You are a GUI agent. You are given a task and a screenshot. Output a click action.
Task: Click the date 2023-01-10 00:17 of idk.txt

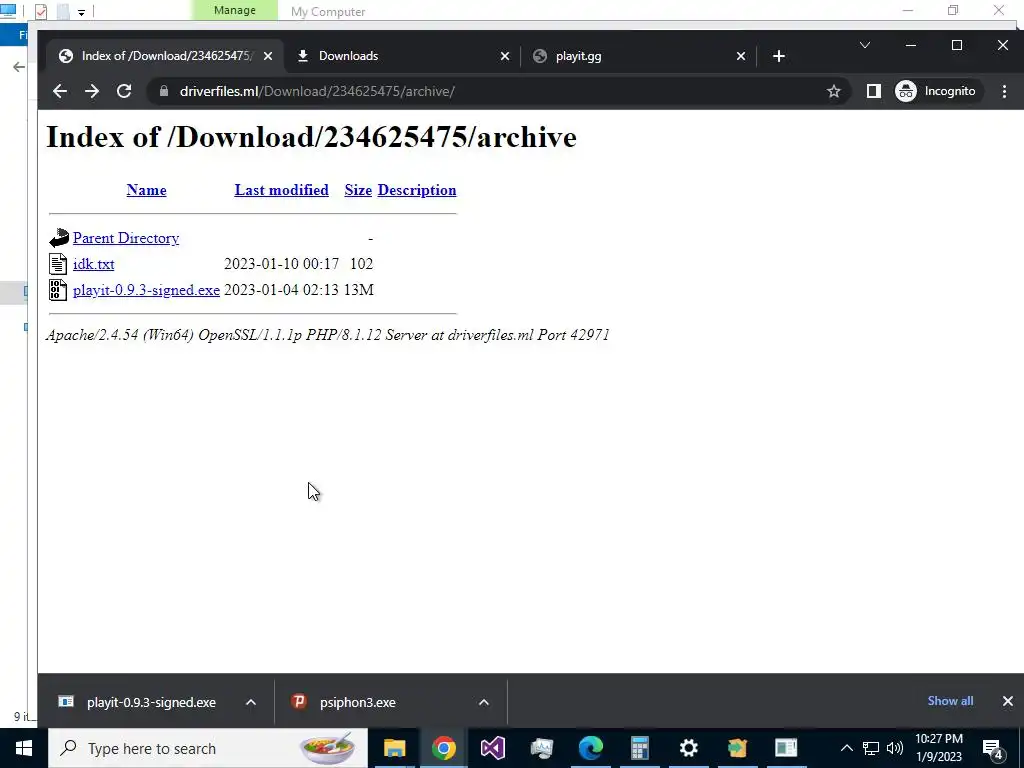tap(281, 264)
